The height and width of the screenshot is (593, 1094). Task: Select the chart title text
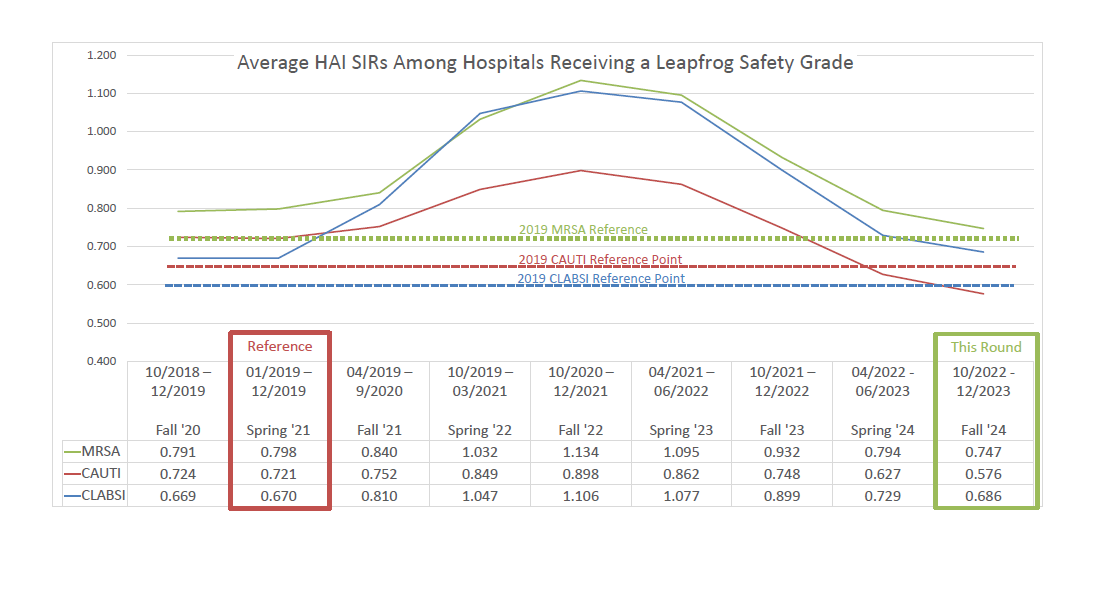(x=545, y=62)
